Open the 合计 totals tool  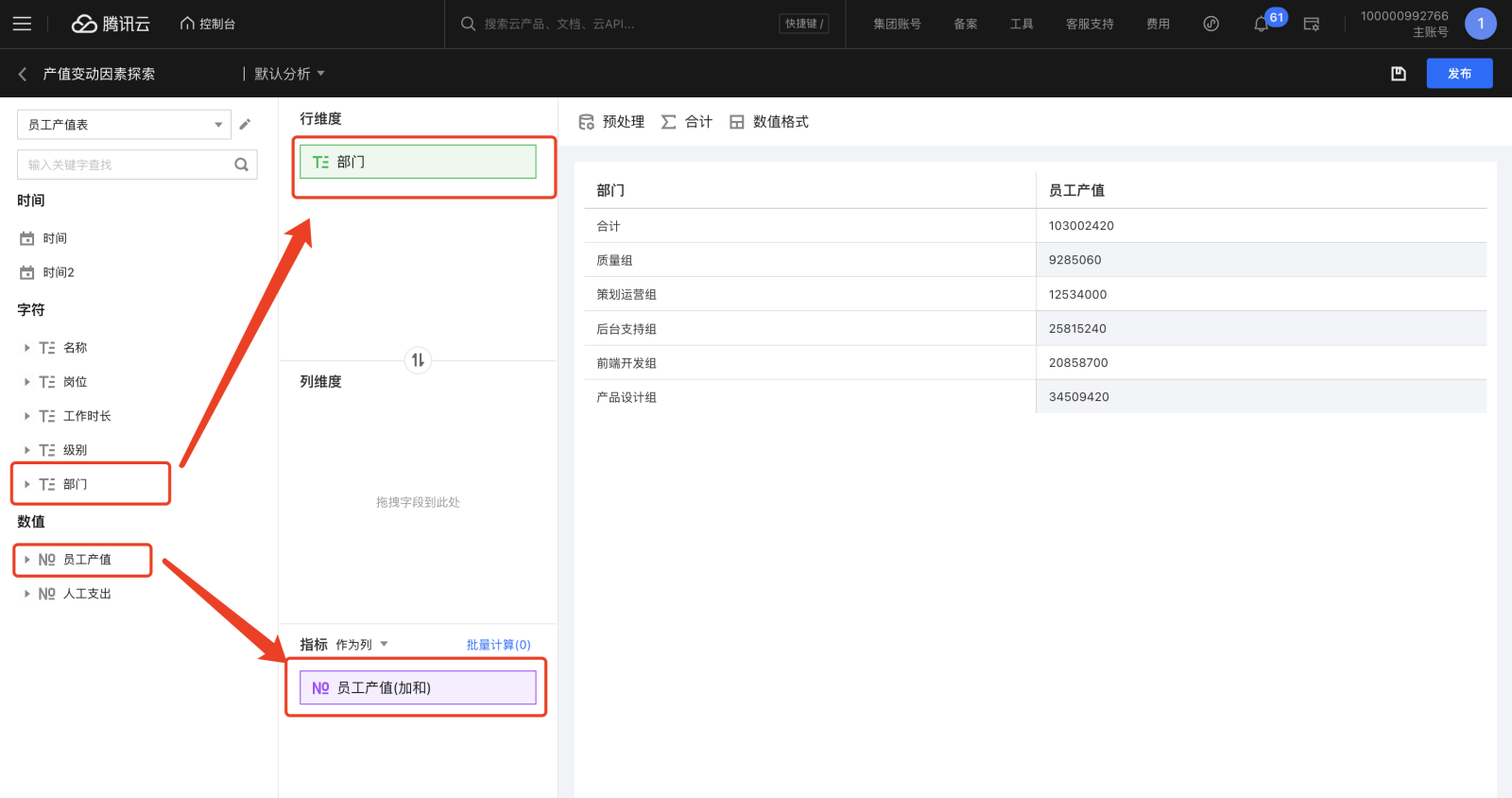point(686,122)
